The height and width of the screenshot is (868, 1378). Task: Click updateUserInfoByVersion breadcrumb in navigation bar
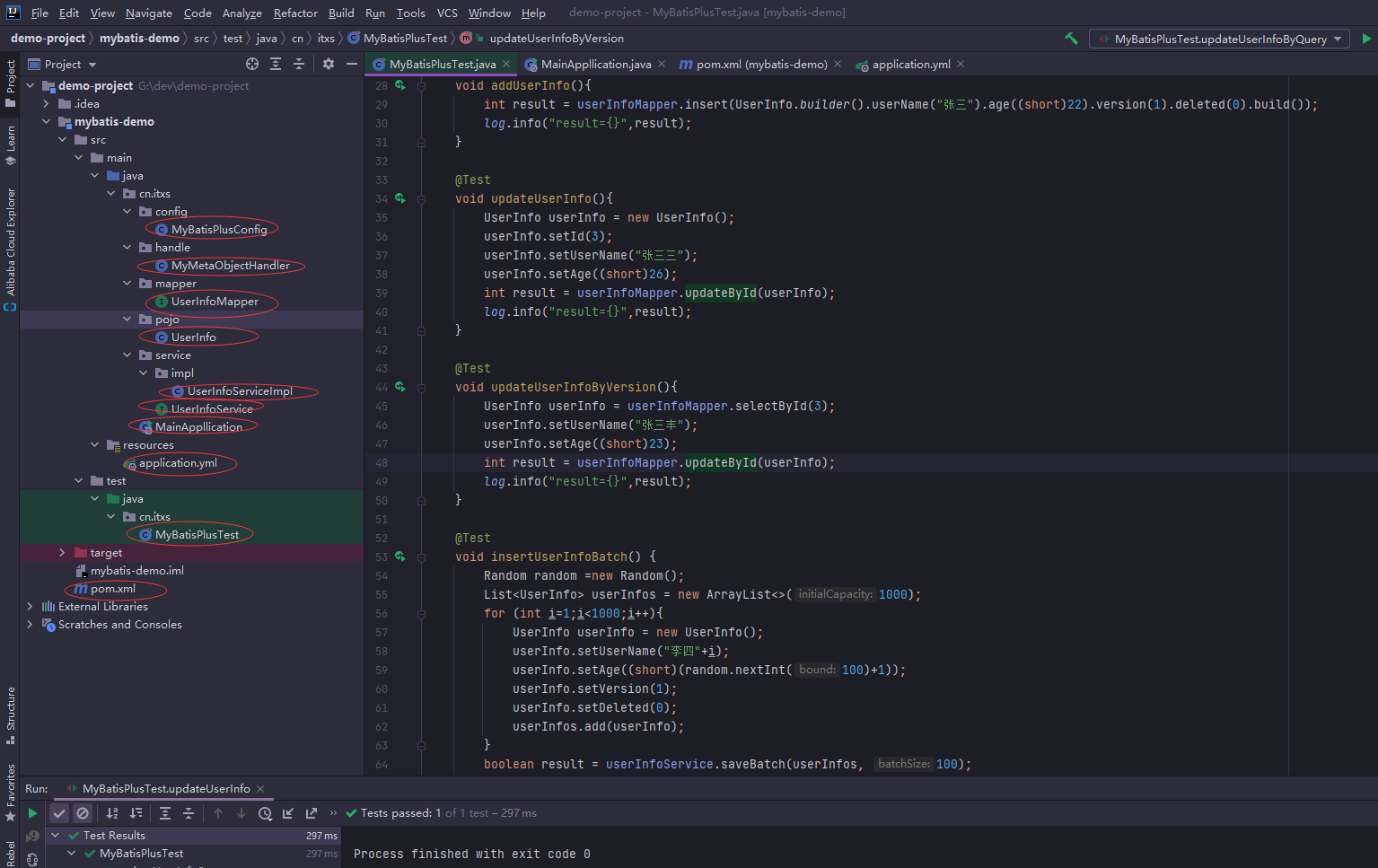[x=557, y=39]
